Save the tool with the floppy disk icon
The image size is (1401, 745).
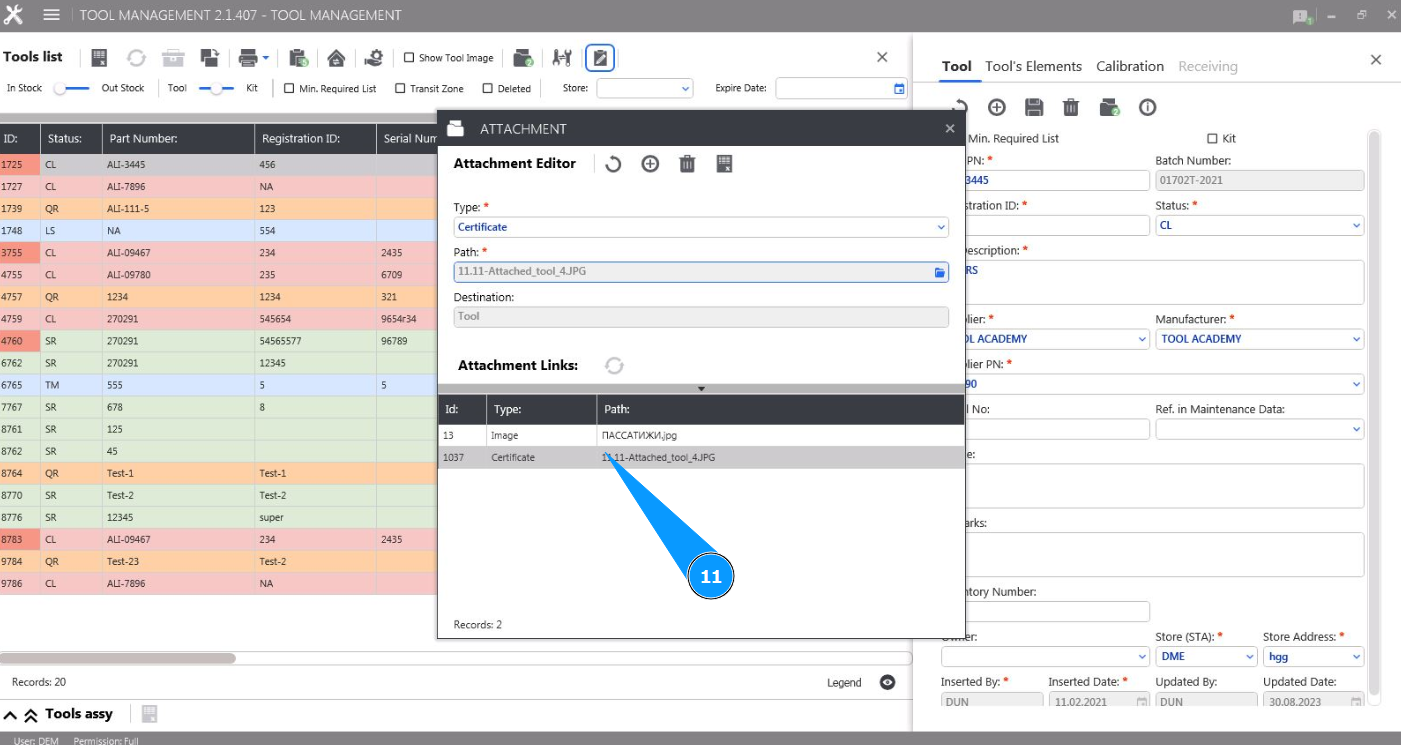1034,107
